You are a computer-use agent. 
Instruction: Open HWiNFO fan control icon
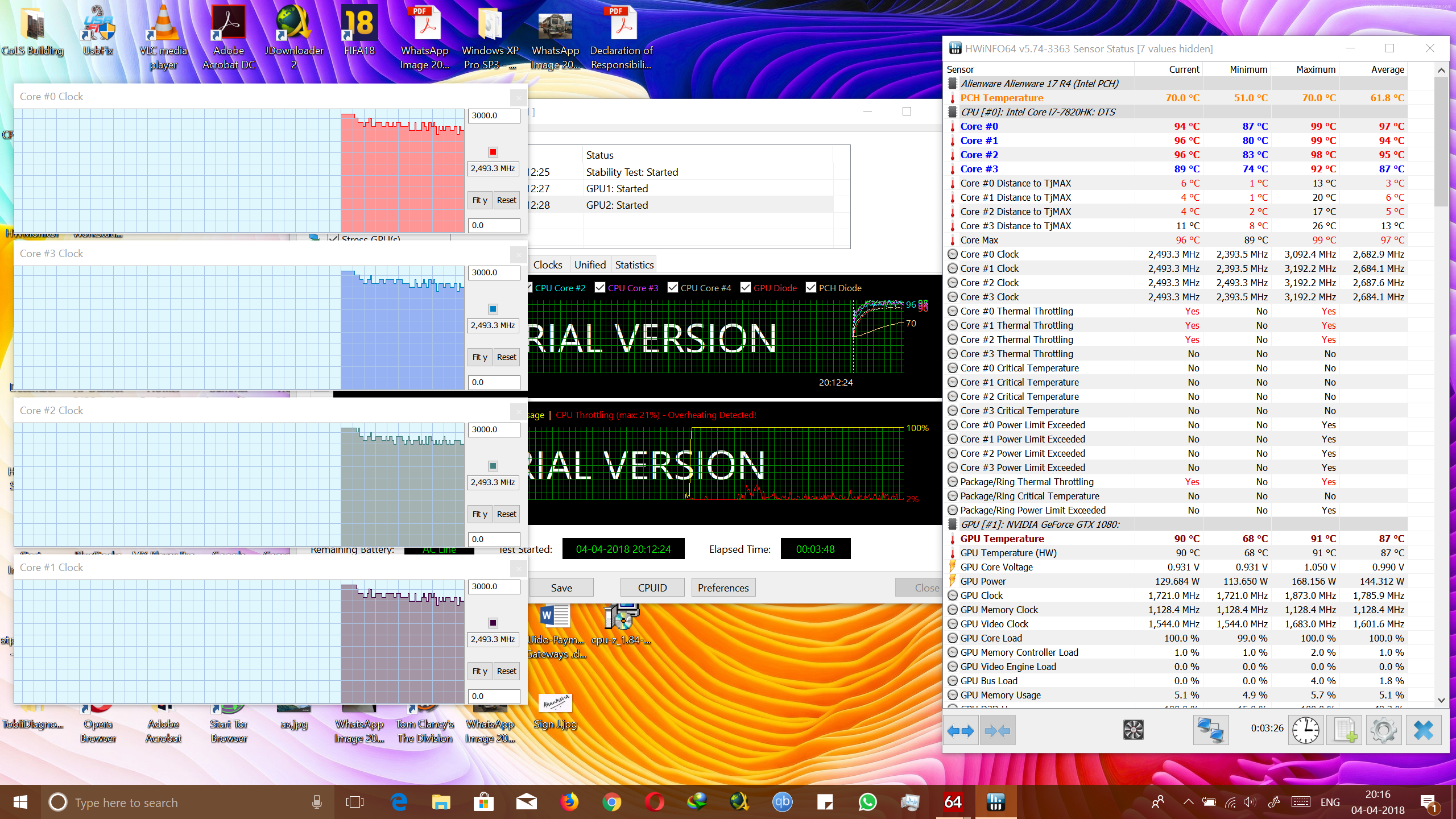point(1133,730)
